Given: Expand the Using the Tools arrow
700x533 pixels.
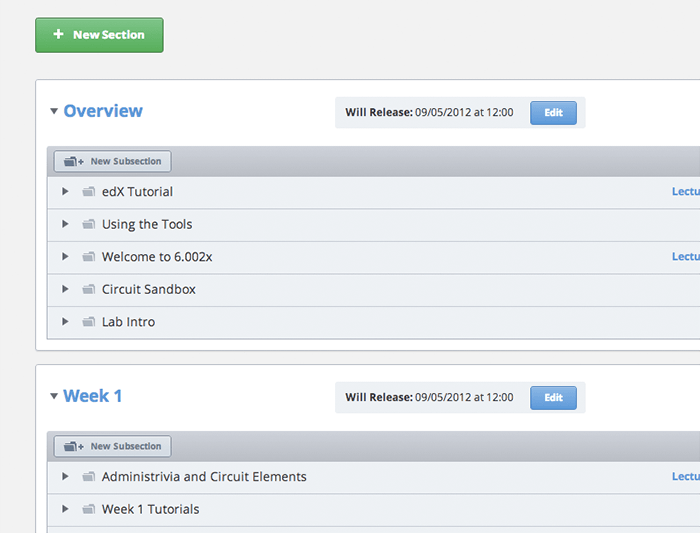Looking at the screenshot, I should 65,224.
